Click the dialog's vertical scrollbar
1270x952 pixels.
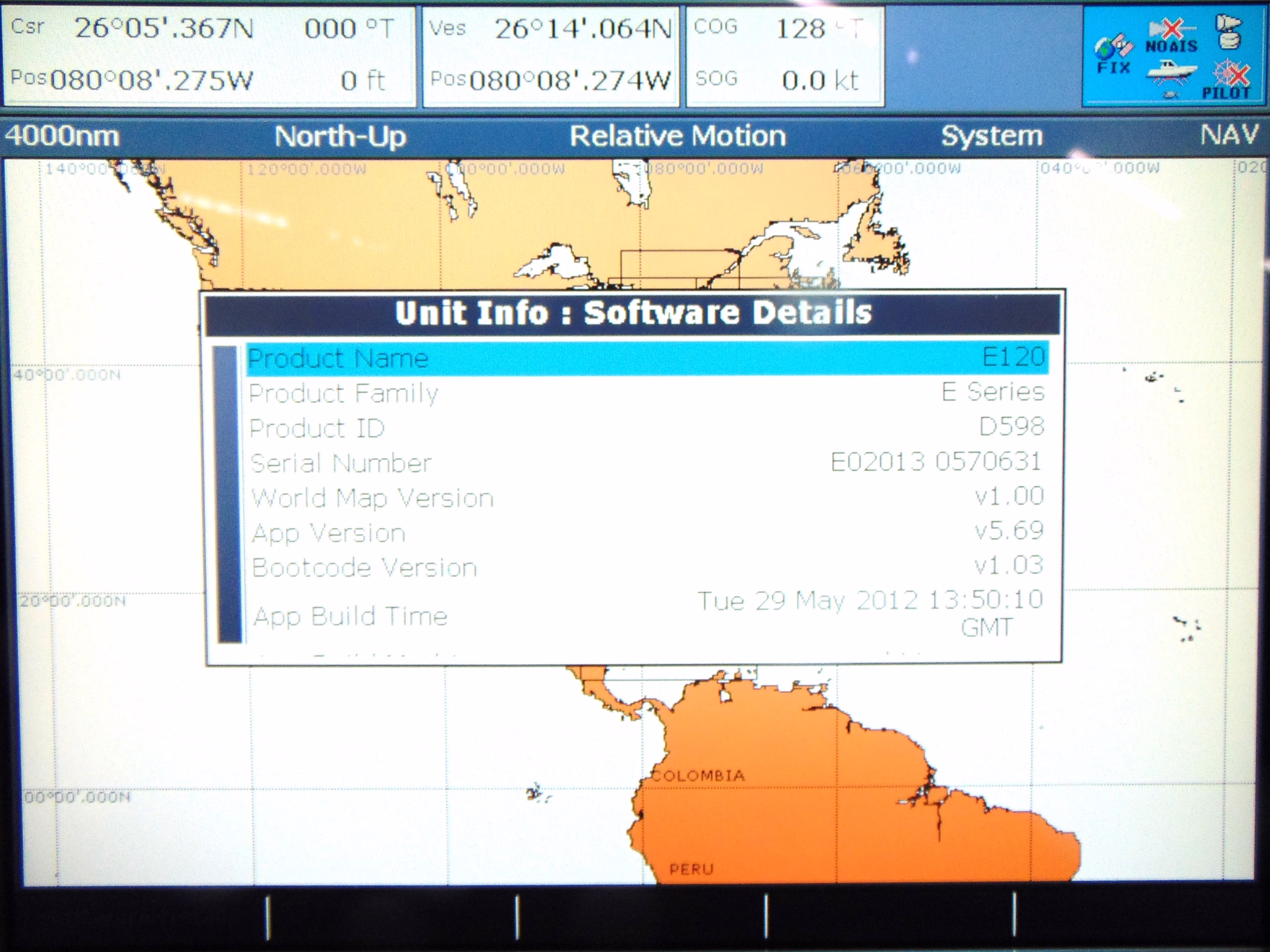[x=228, y=493]
